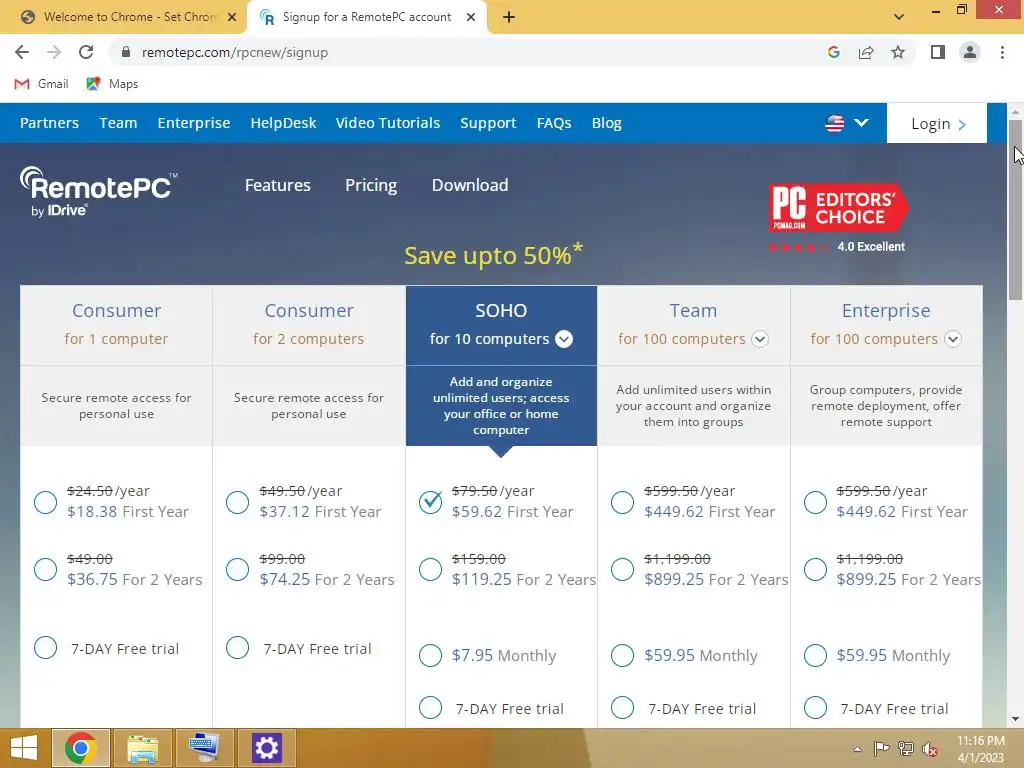Open the Action Center flag icon
This screenshot has height=768, width=1024.
pos(881,749)
